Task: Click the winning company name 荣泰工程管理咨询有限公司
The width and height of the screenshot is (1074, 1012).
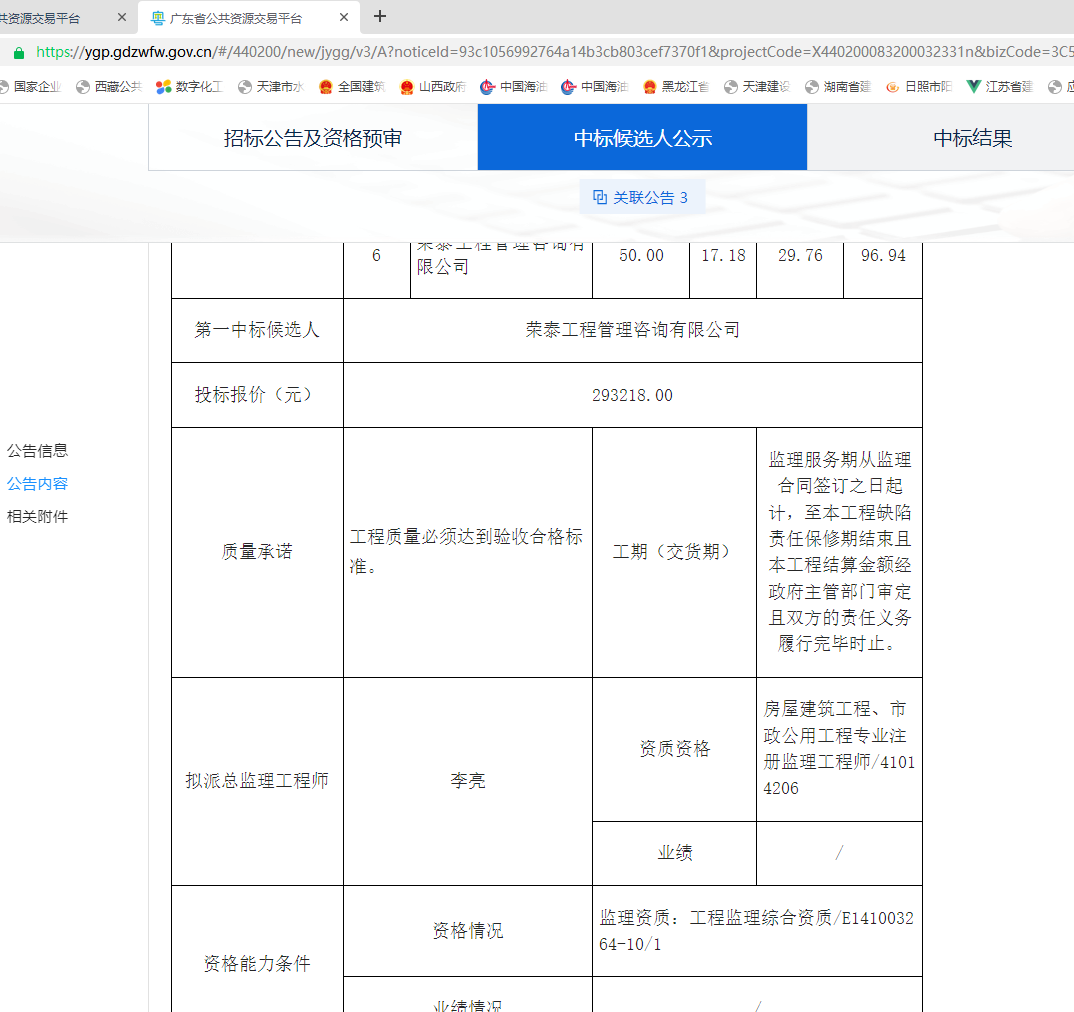Action: (x=632, y=330)
